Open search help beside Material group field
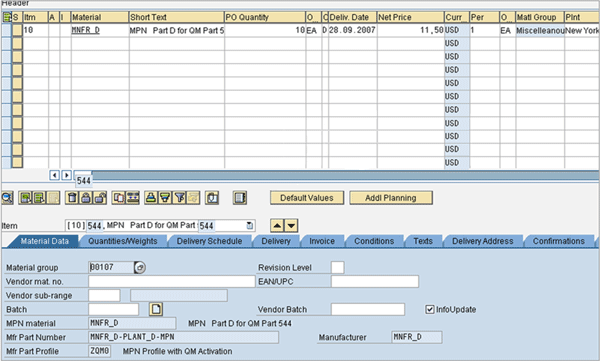 (x=140, y=267)
